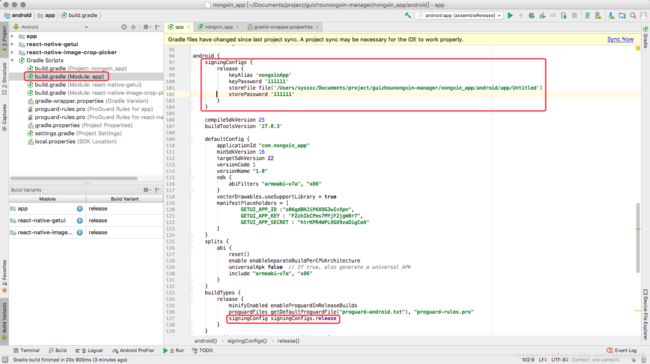Open the AVD Manager icon
The width and height of the screenshot is (650, 364).
[x=598, y=15]
